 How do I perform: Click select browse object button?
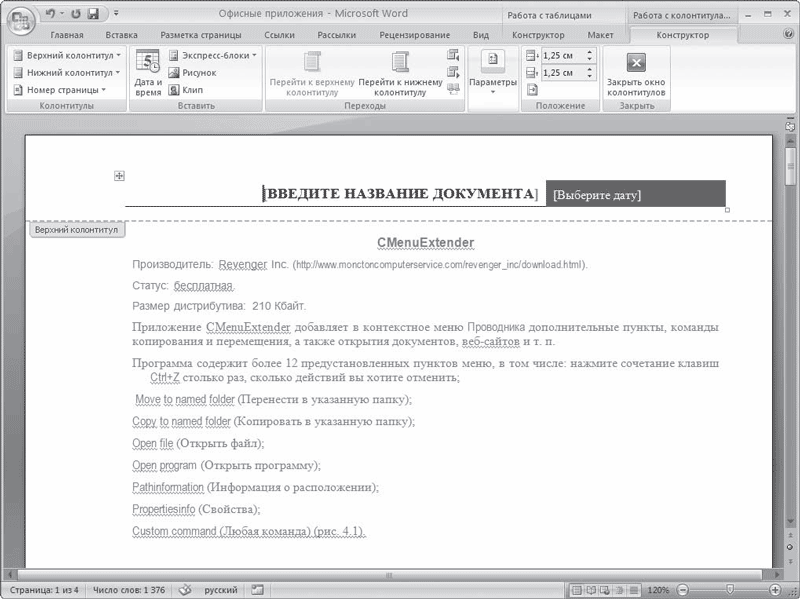[790, 547]
